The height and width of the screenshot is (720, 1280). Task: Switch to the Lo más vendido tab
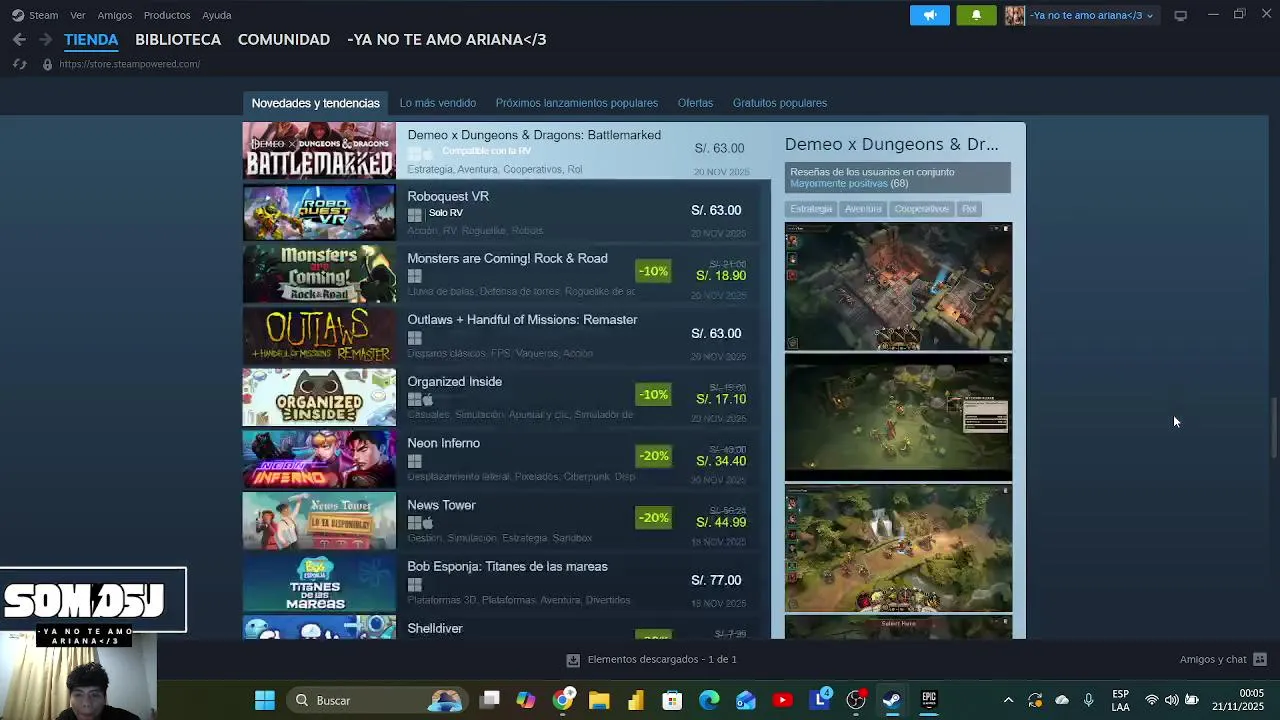[x=438, y=103]
